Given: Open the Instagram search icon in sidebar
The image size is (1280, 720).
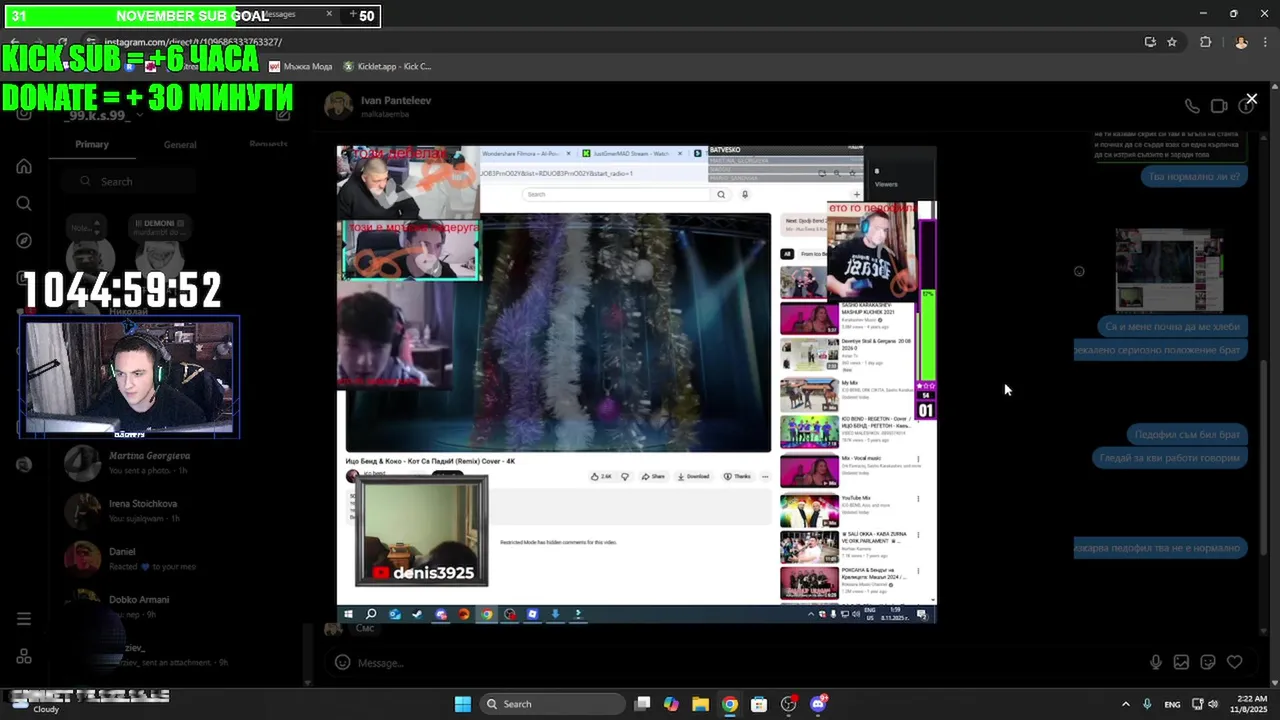Looking at the screenshot, I should click(x=24, y=203).
